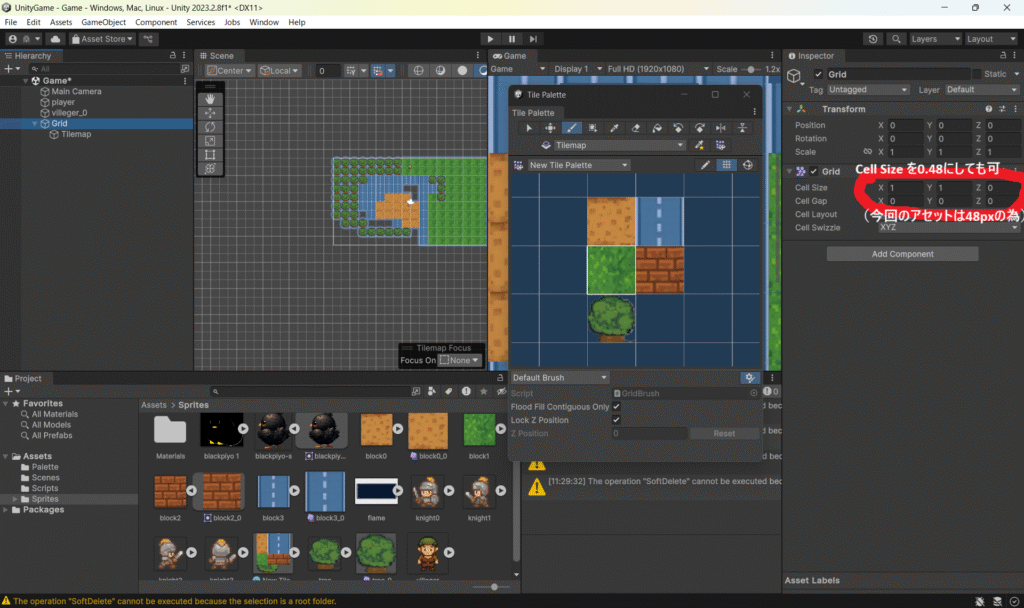Click the Asset Store button
1024x608 pixels.
(x=102, y=39)
